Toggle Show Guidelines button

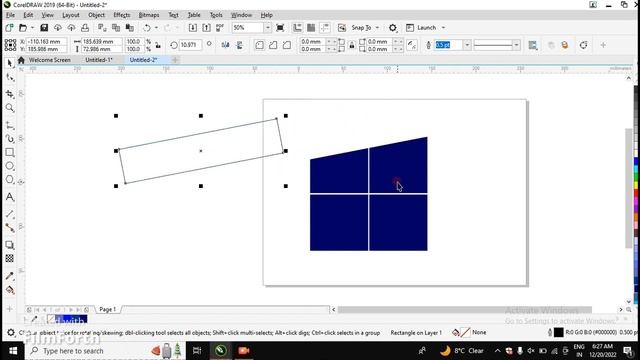(x=325, y=28)
